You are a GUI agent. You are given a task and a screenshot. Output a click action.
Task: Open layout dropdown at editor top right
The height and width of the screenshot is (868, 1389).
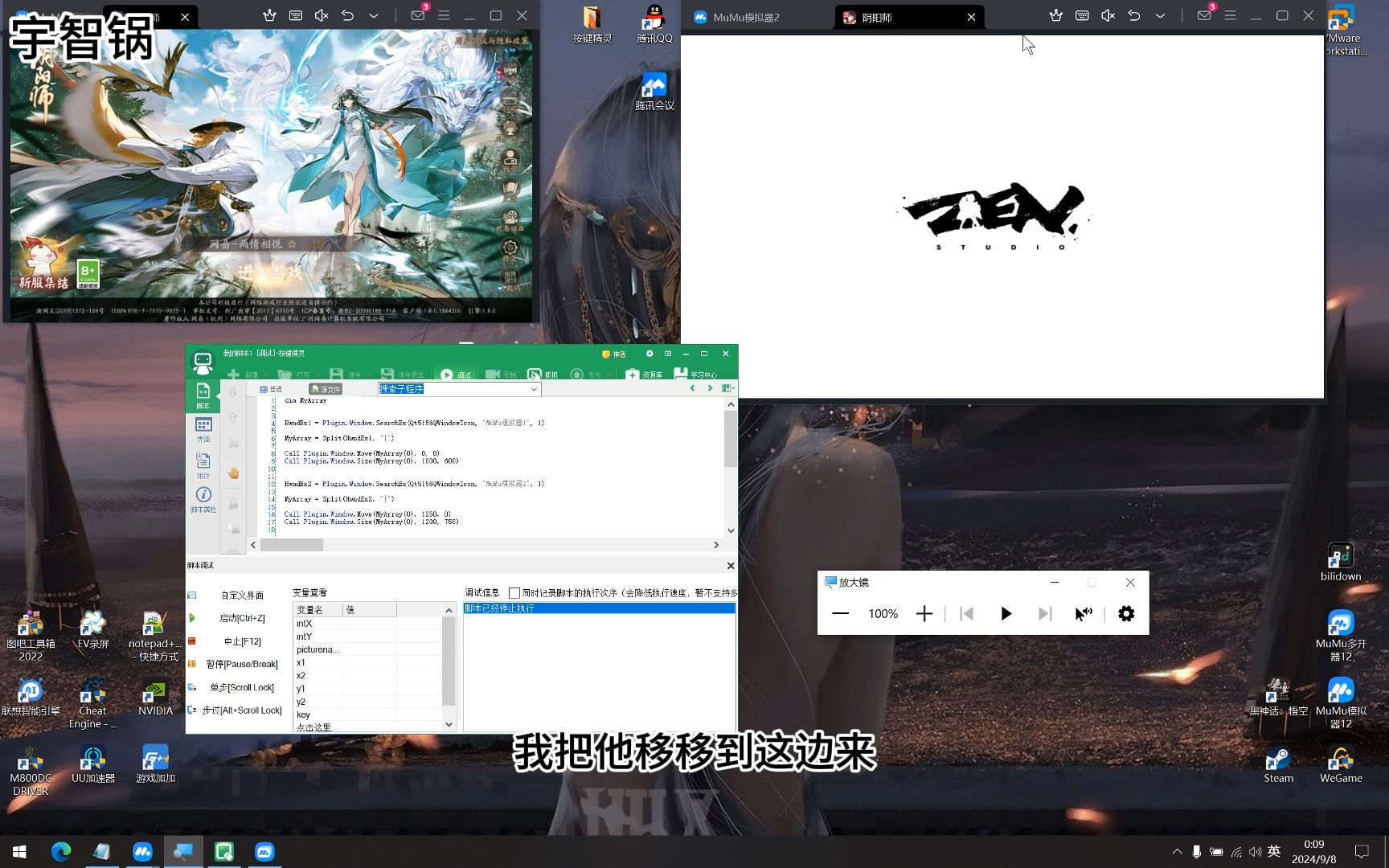[x=728, y=388]
